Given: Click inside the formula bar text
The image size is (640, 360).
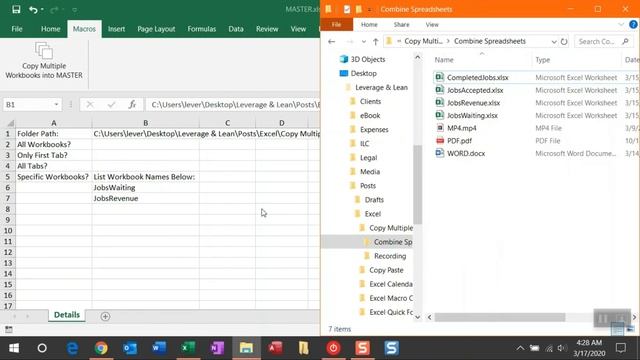Looking at the screenshot, I should 233,104.
